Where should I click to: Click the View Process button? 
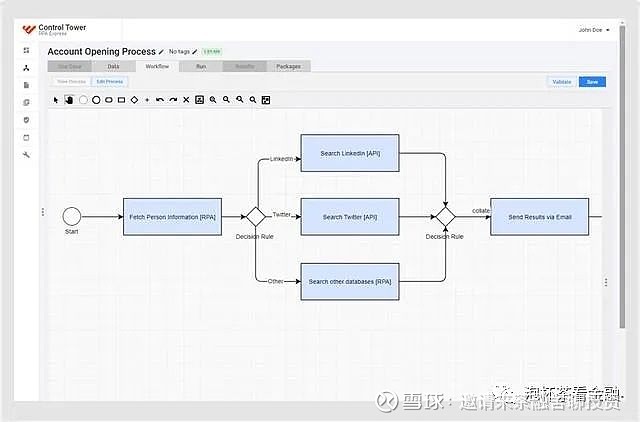71,82
